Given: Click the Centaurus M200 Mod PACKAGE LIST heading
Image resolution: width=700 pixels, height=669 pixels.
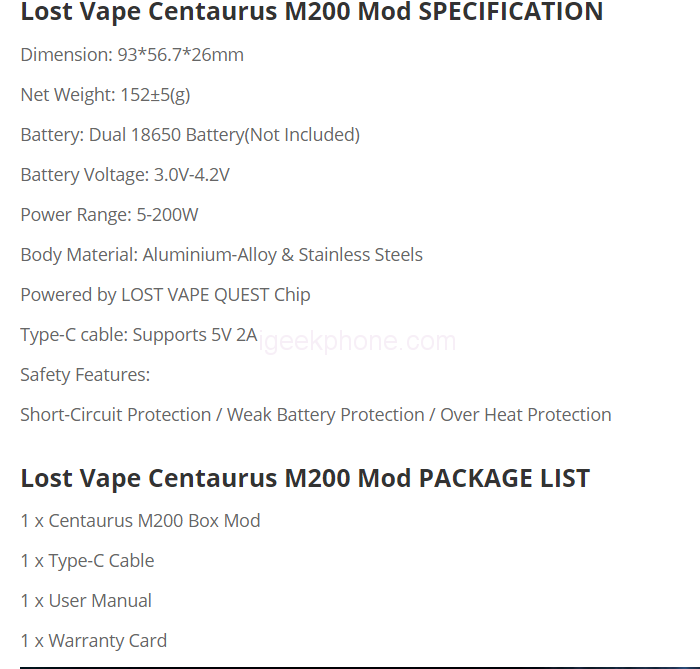Looking at the screenshot, I should point(305,478).
